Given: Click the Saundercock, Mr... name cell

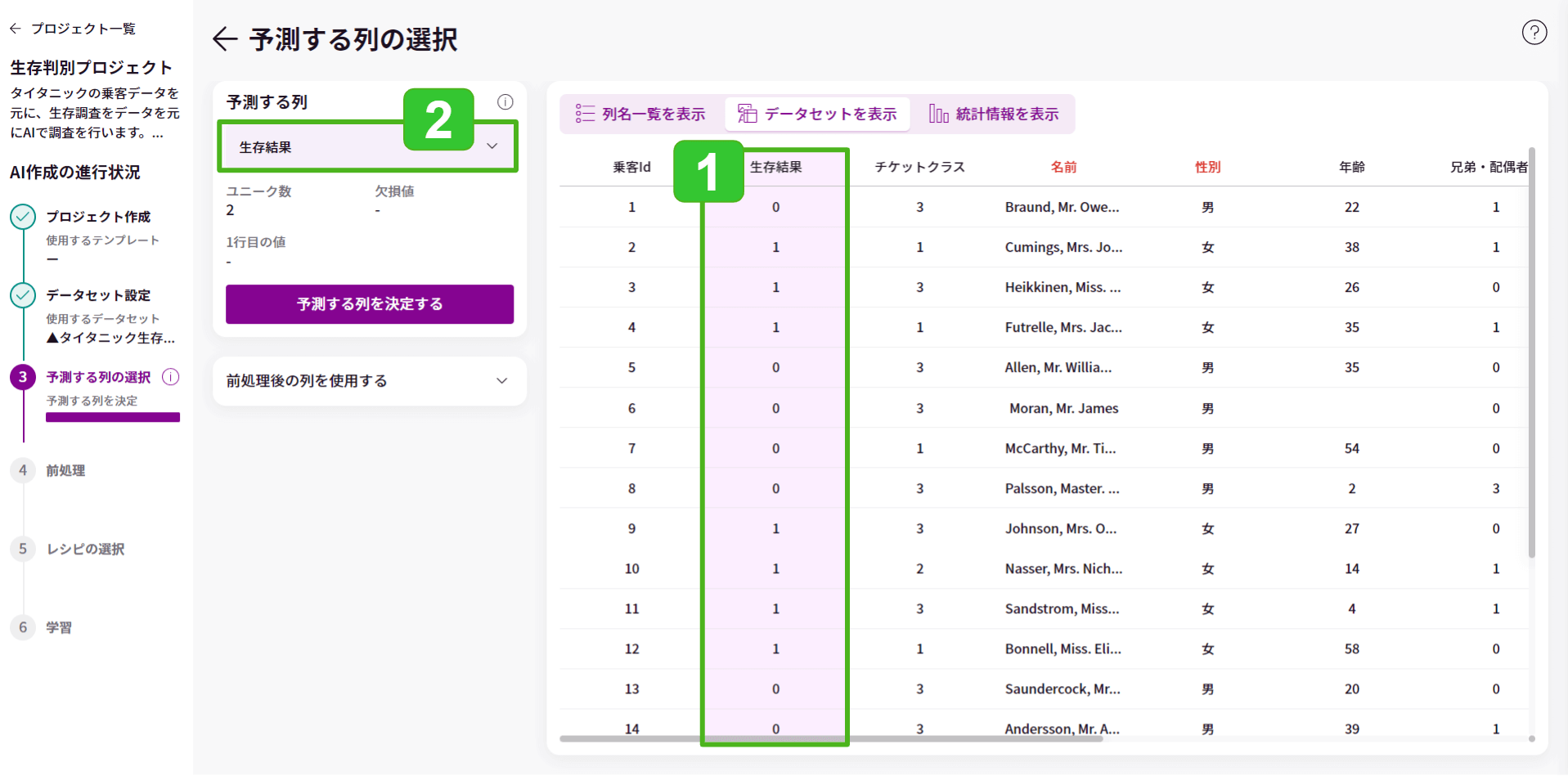Looking at the screenshot, I should point(1063,689).
